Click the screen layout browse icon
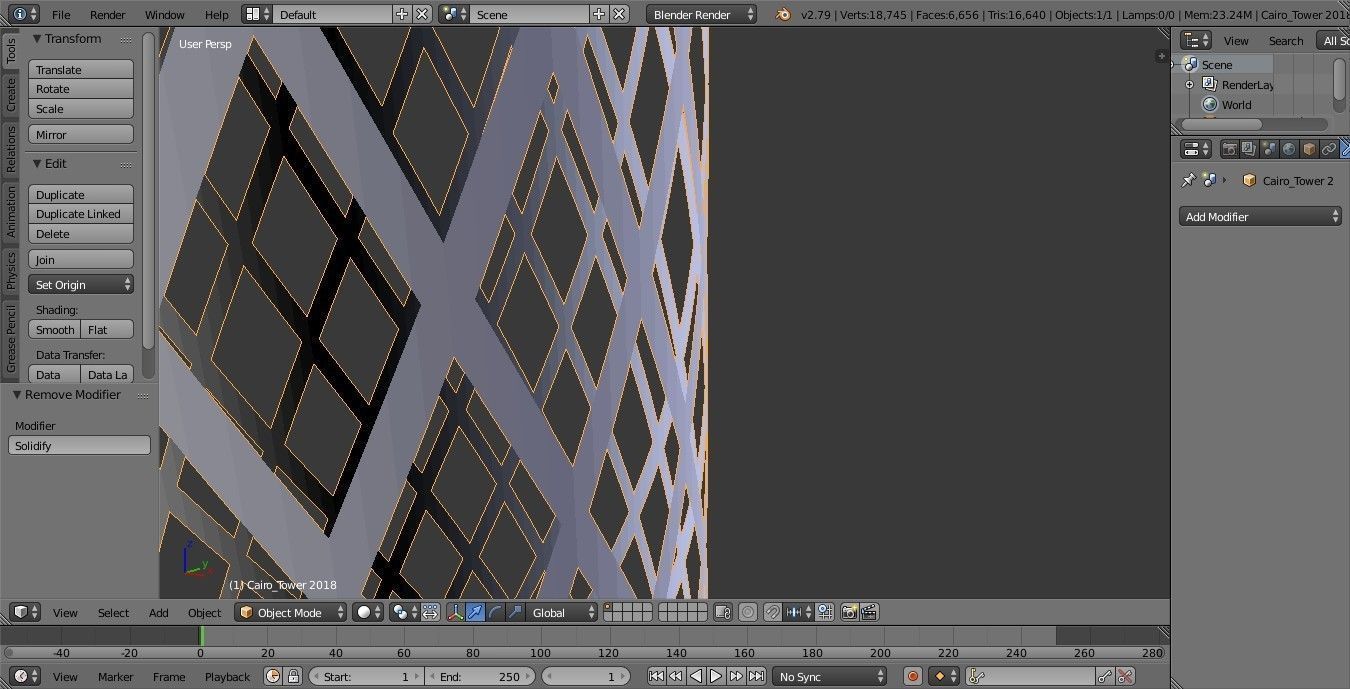Screen dimensions: 1350x689 (256, 14)
